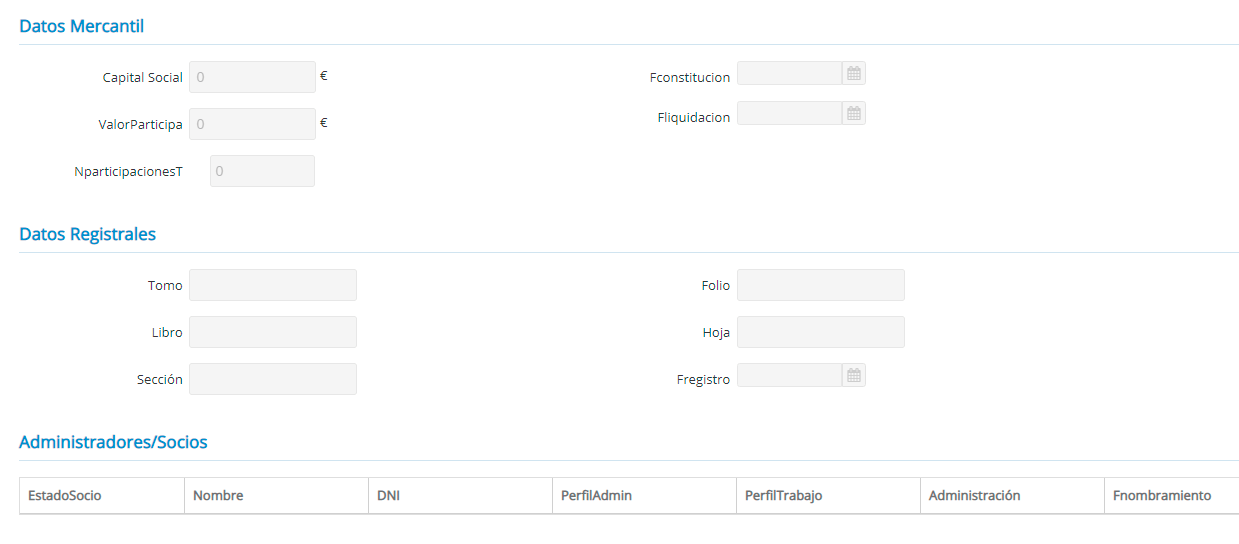This screenshot has width=1239, height=544.
Task: Click the ValorParticipa input field
Action: tap(252, 124)
